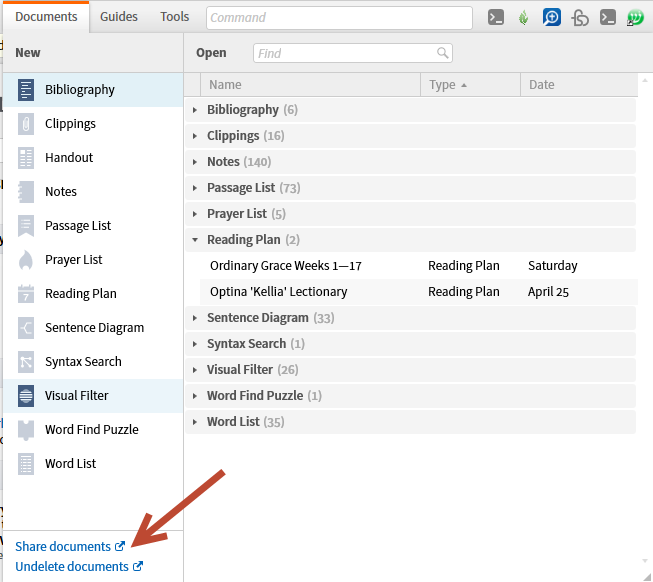
Task: Expand the Prayer List (5) group
Action: click(x=194, y=214)
